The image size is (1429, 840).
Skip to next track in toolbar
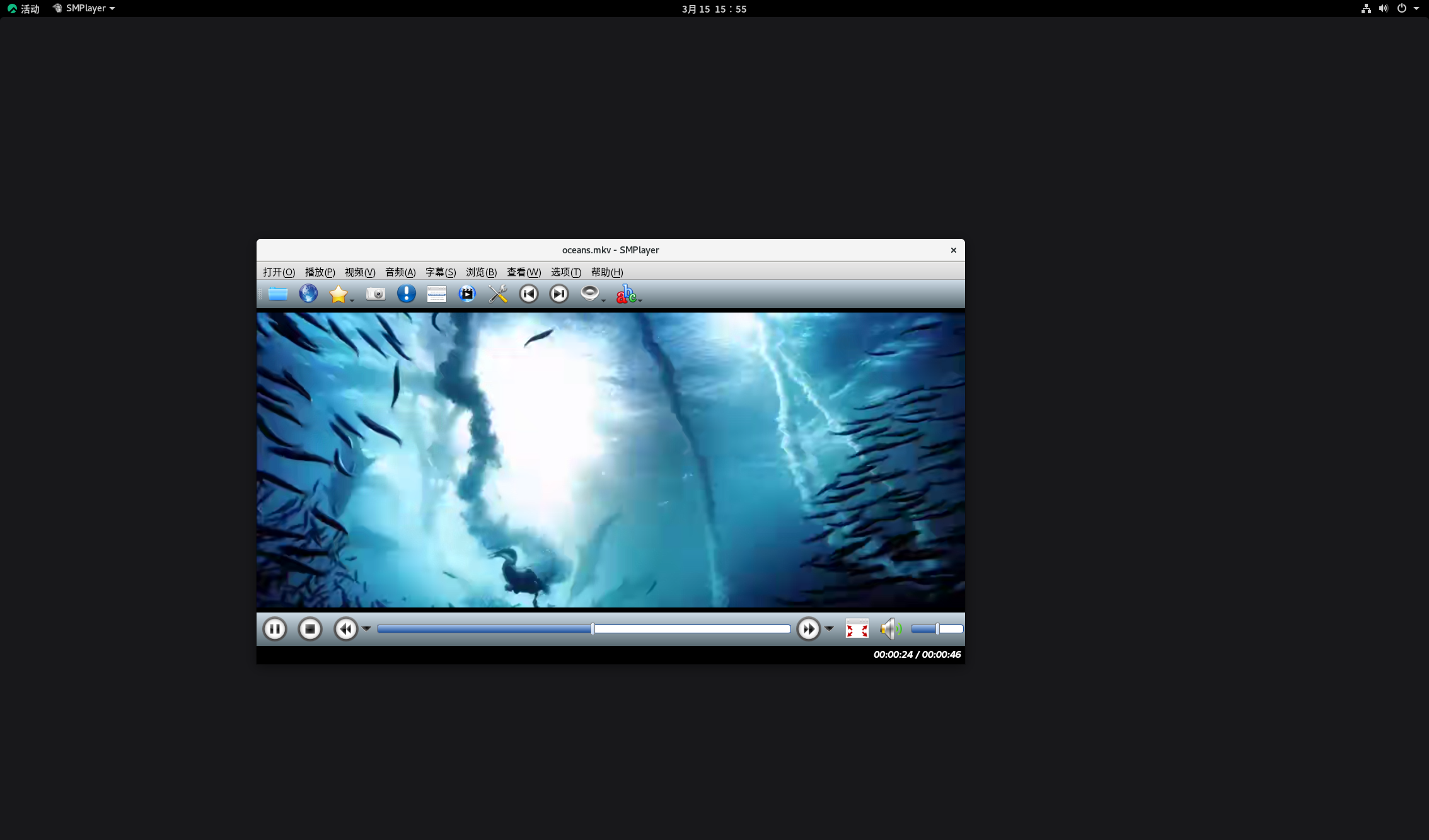[558, 294]
